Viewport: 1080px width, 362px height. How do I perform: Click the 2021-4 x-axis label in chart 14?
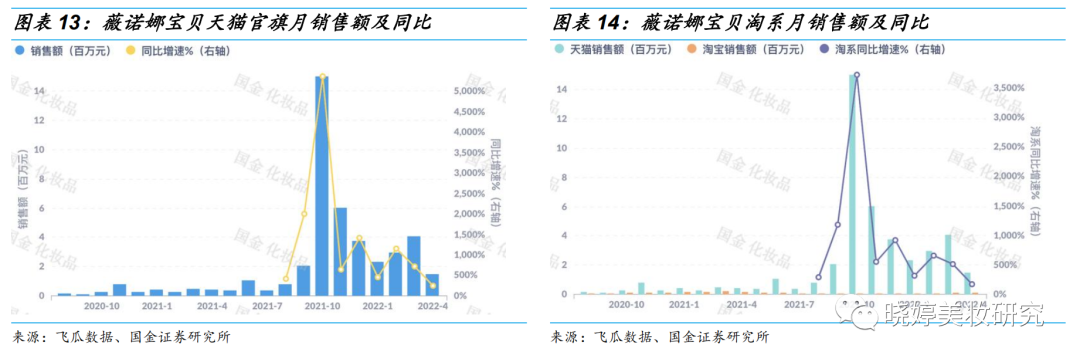[741, 304]
